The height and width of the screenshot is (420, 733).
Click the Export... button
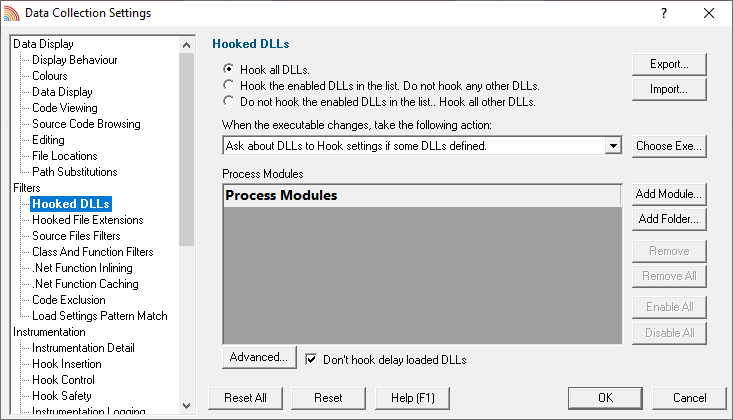[x=669, y=64]
